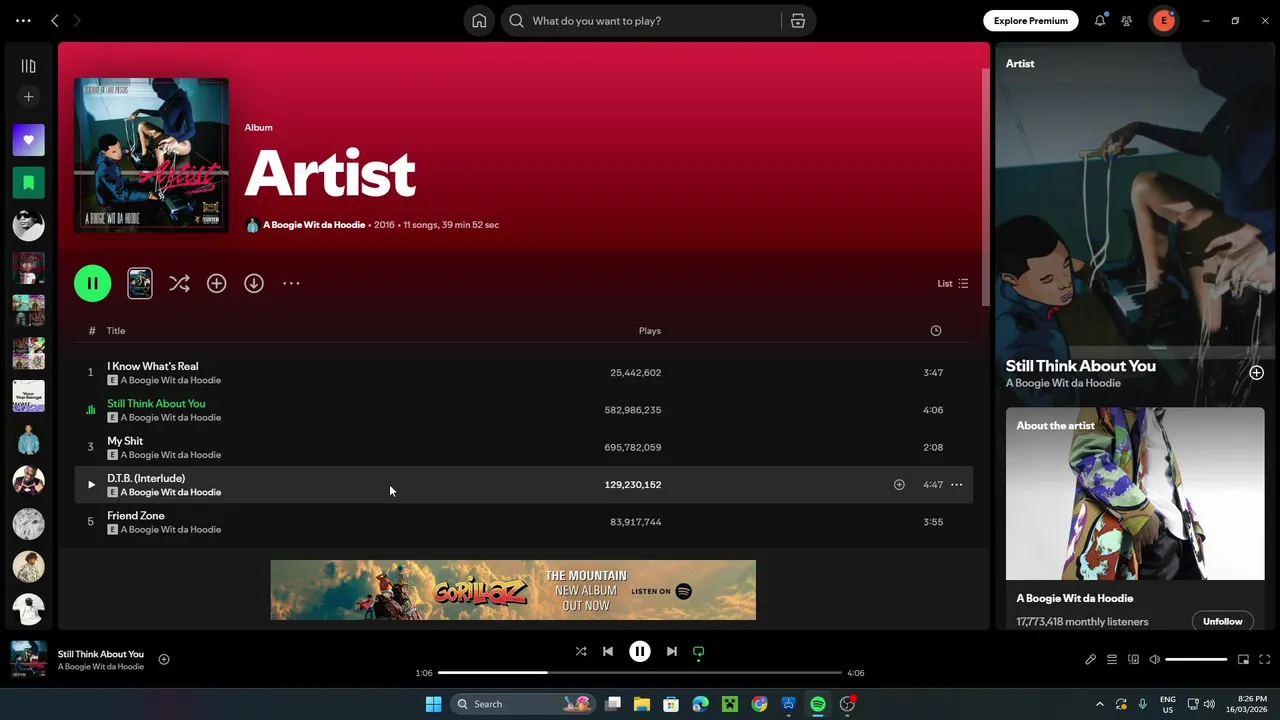Sort by the Plays column header
Image resolution: width=1280 pixels, height=720 pixels.
coord(650,331)
